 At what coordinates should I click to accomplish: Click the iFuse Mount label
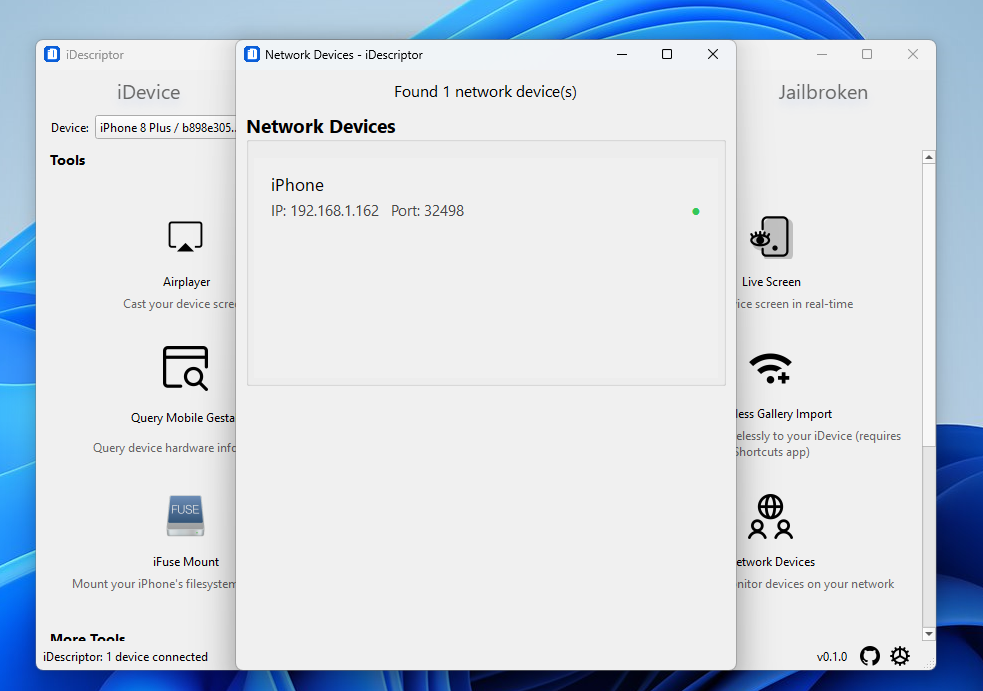186,562
